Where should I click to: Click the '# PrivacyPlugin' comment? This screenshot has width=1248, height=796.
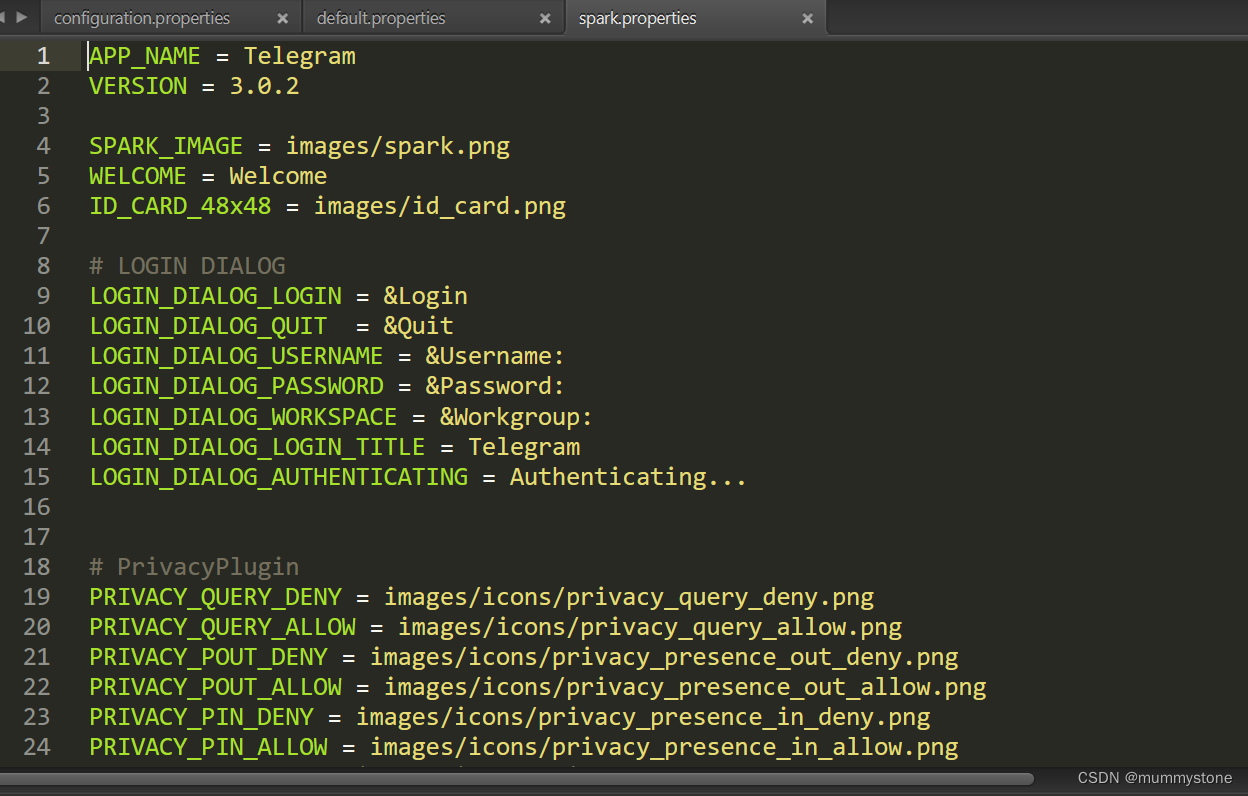click(x=194, y=567)
